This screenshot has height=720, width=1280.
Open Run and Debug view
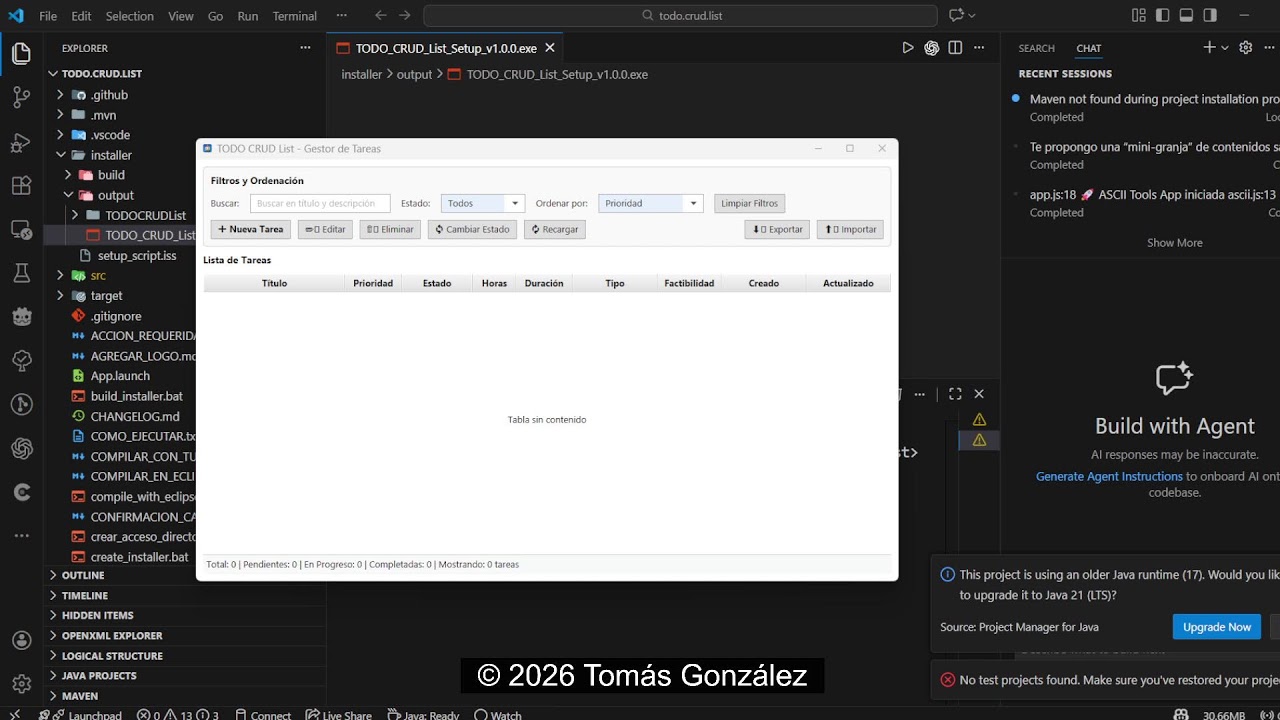click(21, 142)
